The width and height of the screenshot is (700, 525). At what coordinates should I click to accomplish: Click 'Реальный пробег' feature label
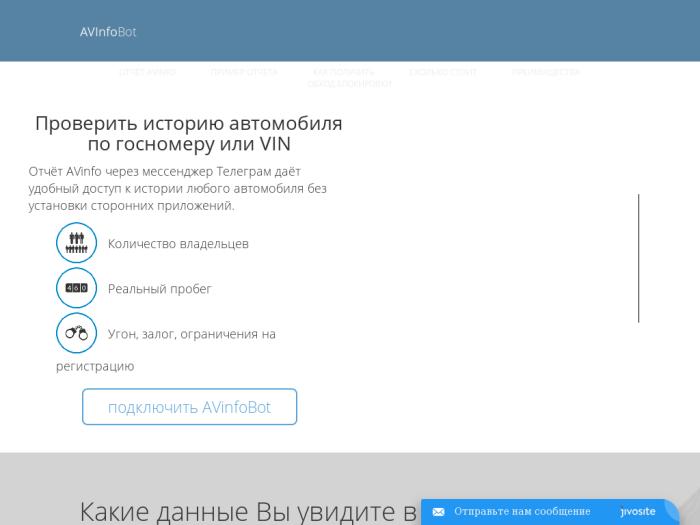[x=160, y=289]
